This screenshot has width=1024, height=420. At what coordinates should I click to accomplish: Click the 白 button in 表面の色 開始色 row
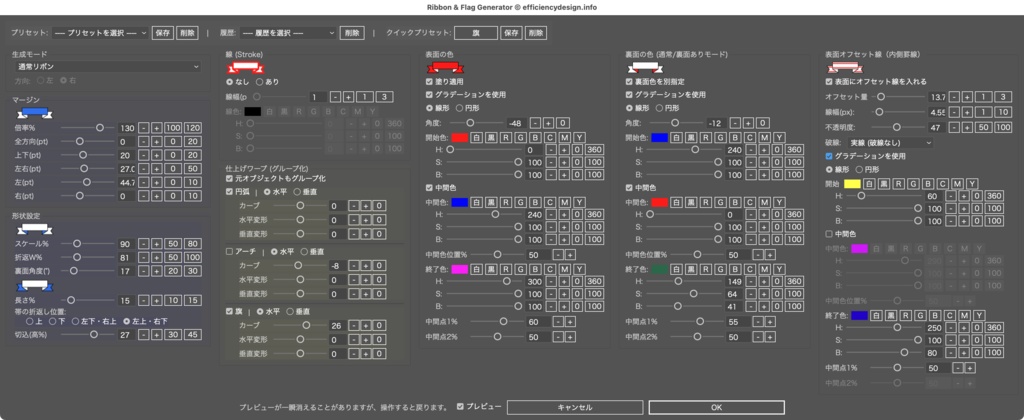pyautogui.click(x=477, y=138)
